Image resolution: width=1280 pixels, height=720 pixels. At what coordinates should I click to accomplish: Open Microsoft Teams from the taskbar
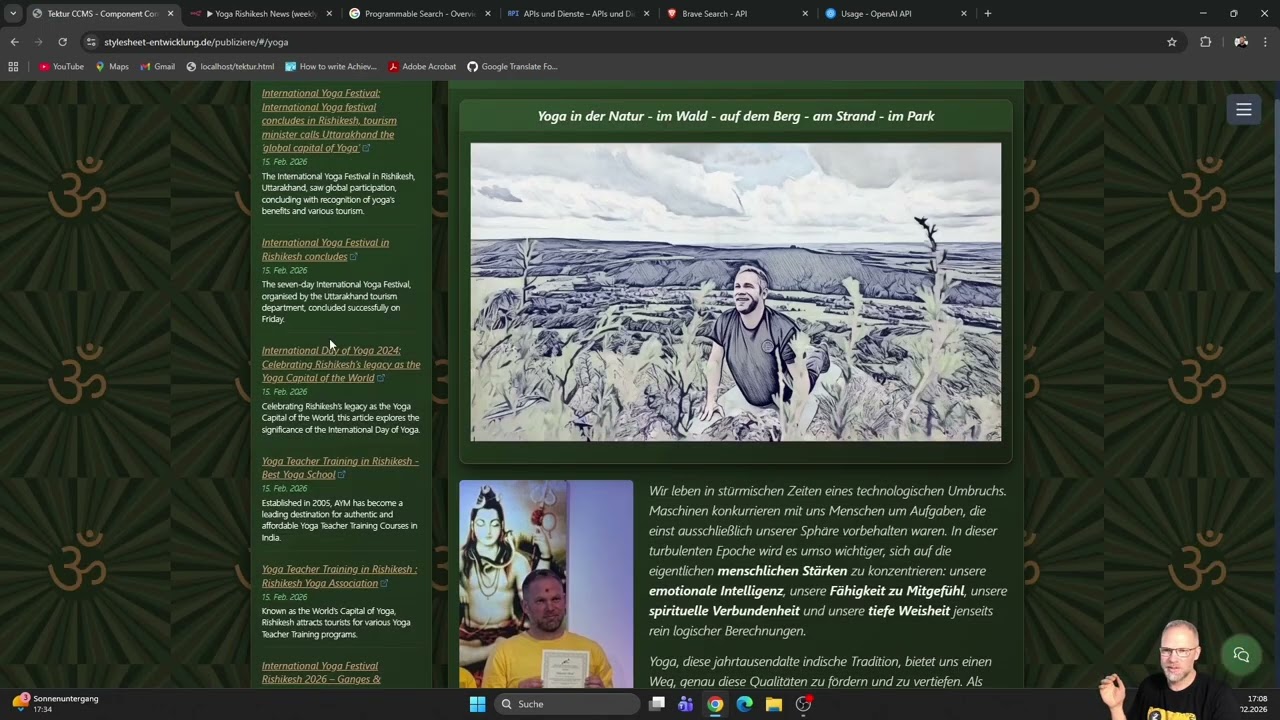point(686,704)
